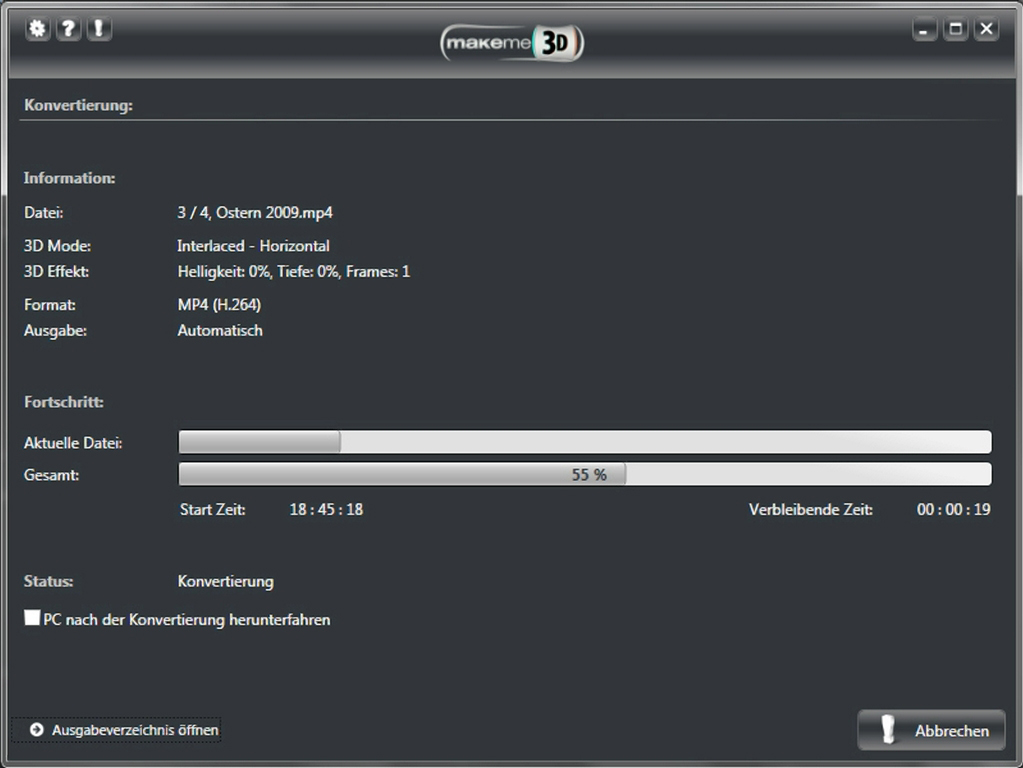Click the icon on the Abbrechen button

coord(887,730)
